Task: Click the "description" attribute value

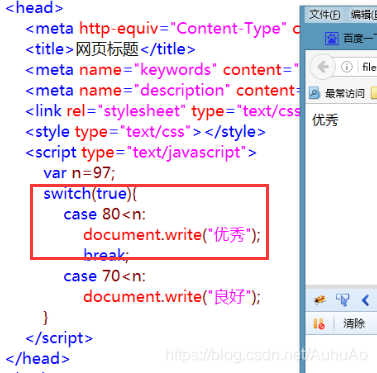Action: (182, 91)
